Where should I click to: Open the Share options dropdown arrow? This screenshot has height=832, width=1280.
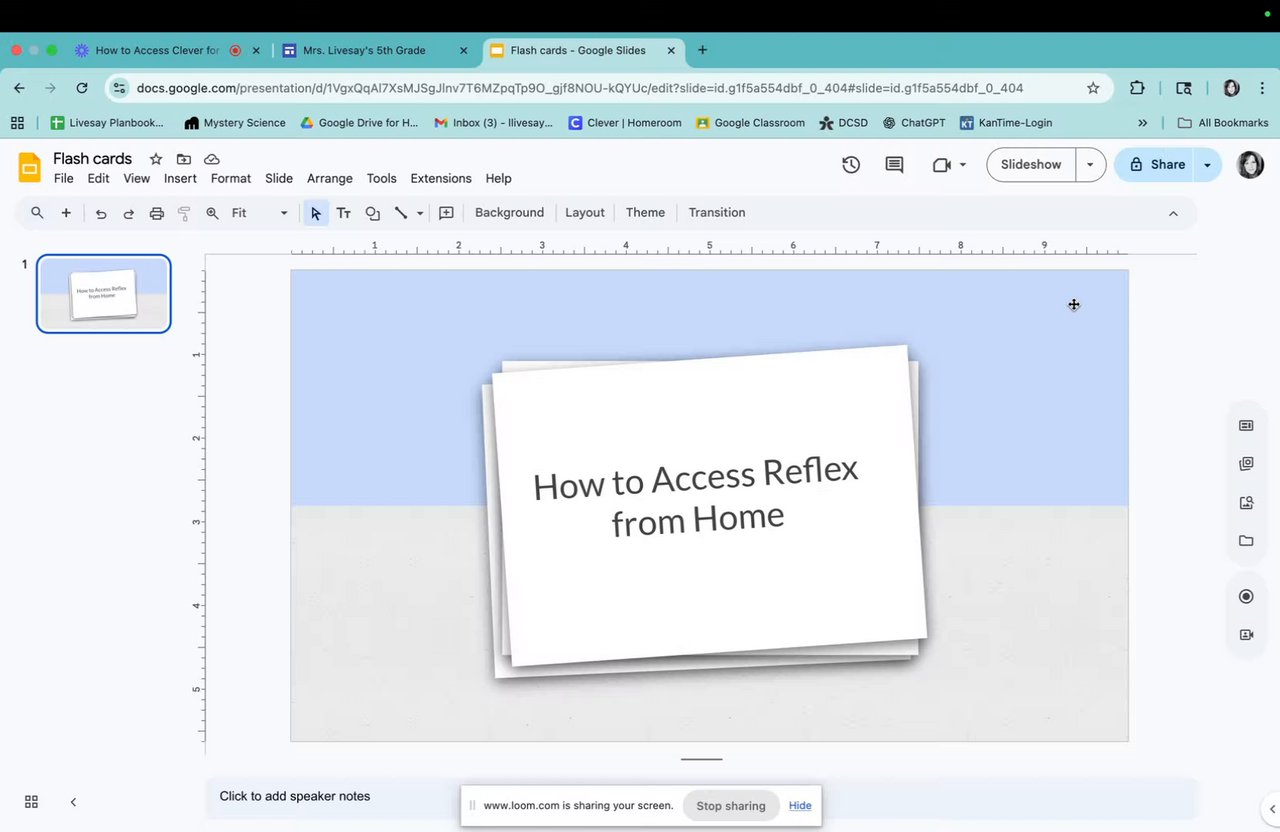coord(1207,165)
